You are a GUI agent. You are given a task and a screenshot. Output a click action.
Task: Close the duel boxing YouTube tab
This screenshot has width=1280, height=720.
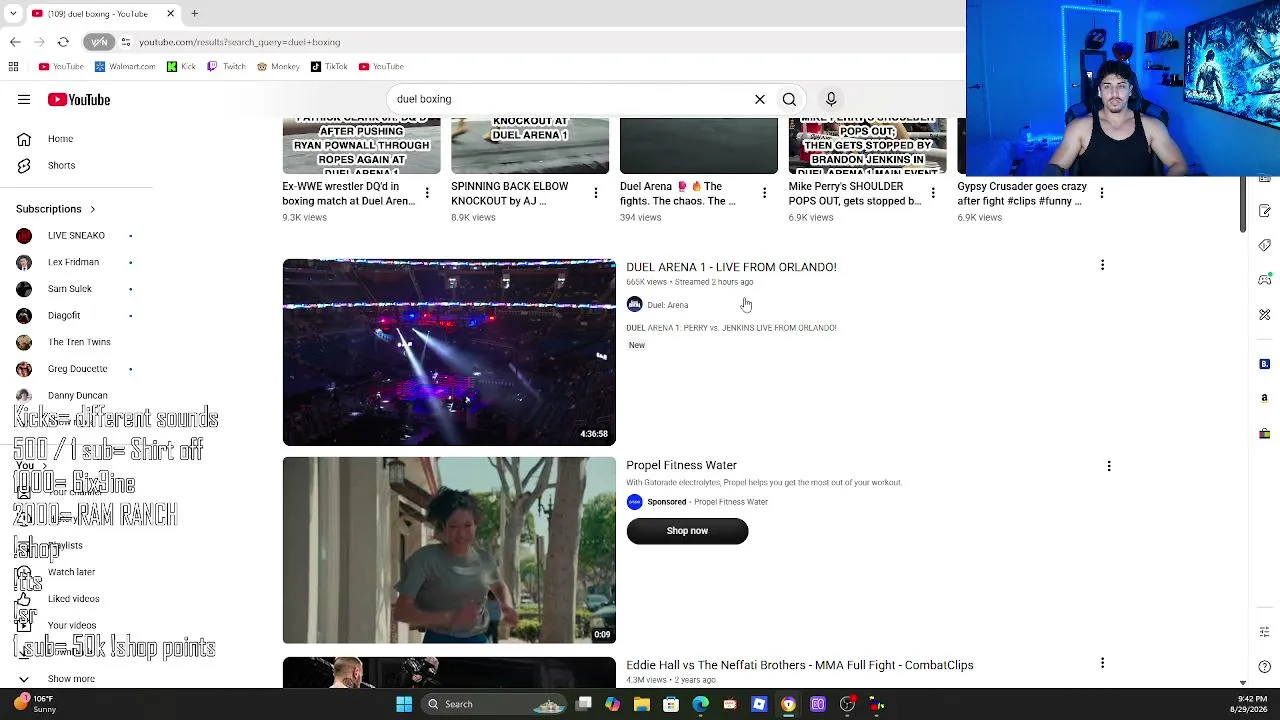pos(170,14)
